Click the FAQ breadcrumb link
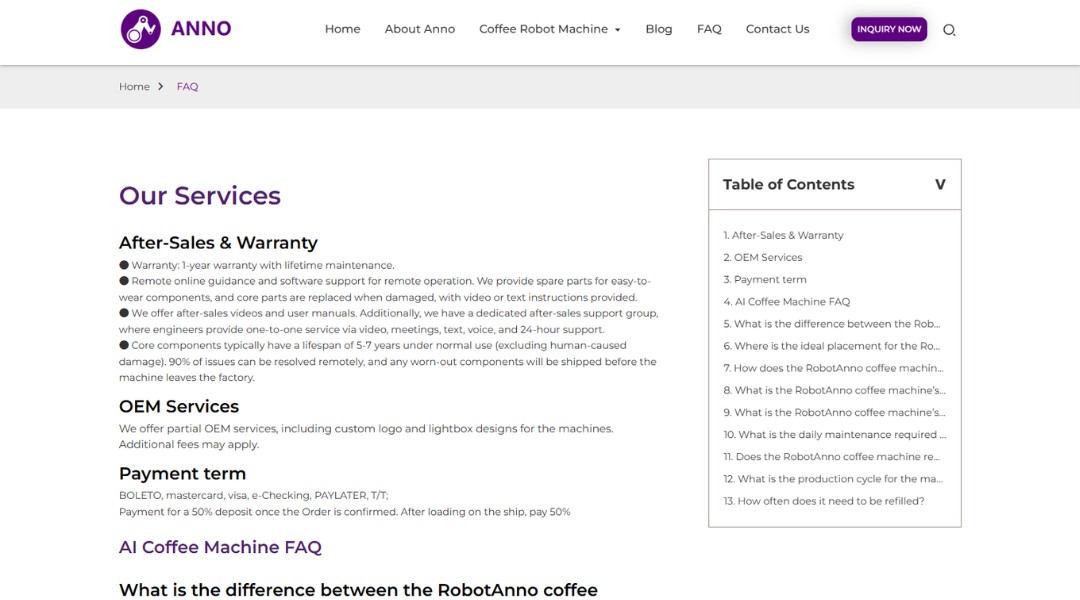Screen dimensions: 1080x600 coord(187,87)
